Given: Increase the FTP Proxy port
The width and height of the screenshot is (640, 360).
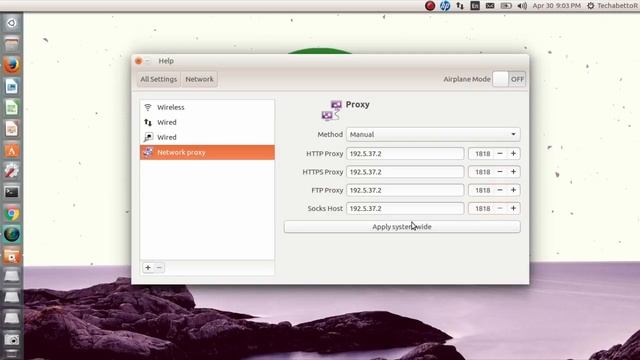Looking at the screenshot, I should pyautogui.click(x=513, y=190).
